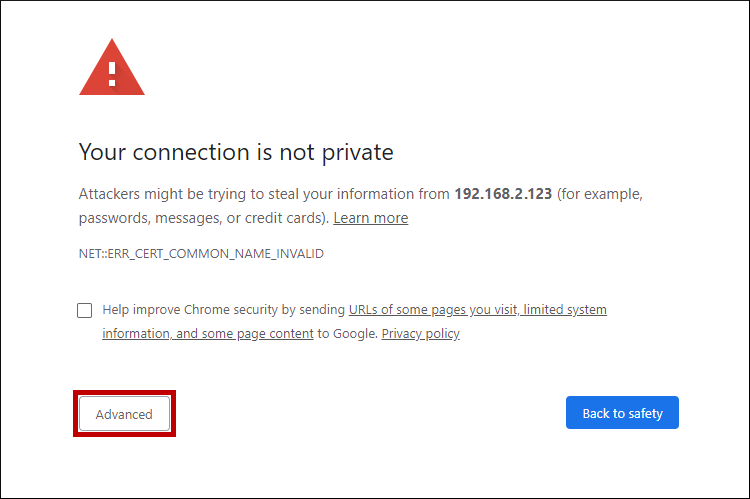
Task: Click the bold 192.168.2.123 address
Action: click(x=503, y=193)
